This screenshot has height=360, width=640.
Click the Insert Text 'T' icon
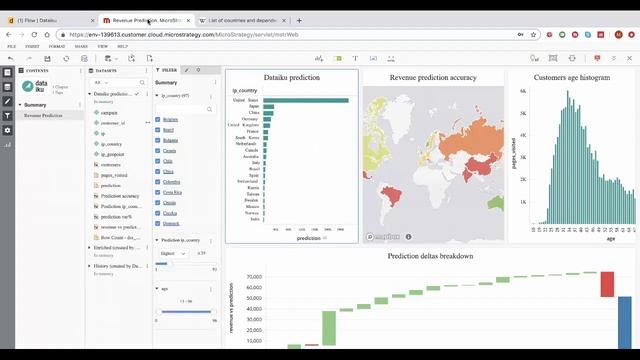pyautogui.click(x=355, y=59)
